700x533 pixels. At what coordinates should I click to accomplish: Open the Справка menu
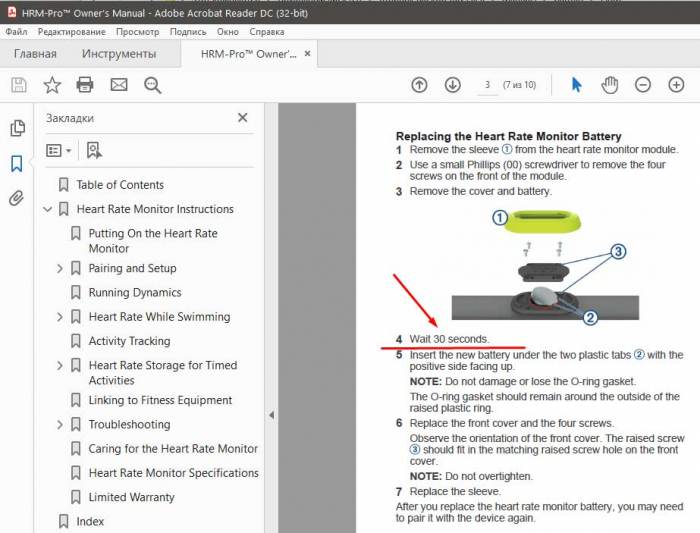(x=267, y=32)
